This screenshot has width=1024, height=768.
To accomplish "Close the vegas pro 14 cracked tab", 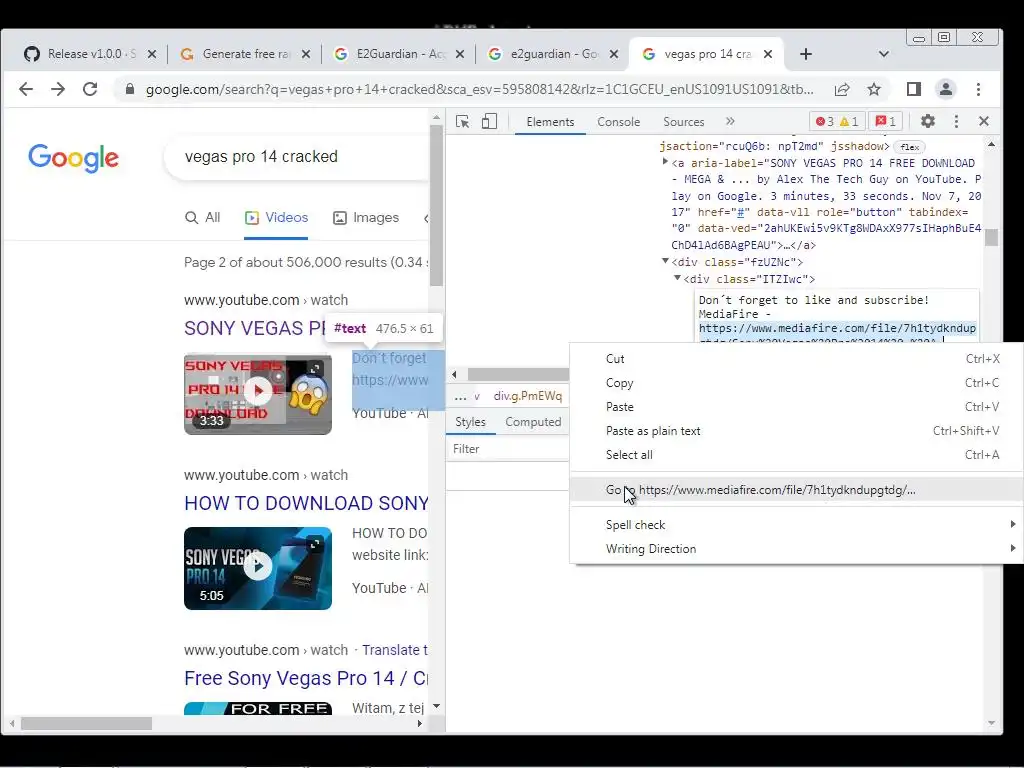I will (768, 54).
